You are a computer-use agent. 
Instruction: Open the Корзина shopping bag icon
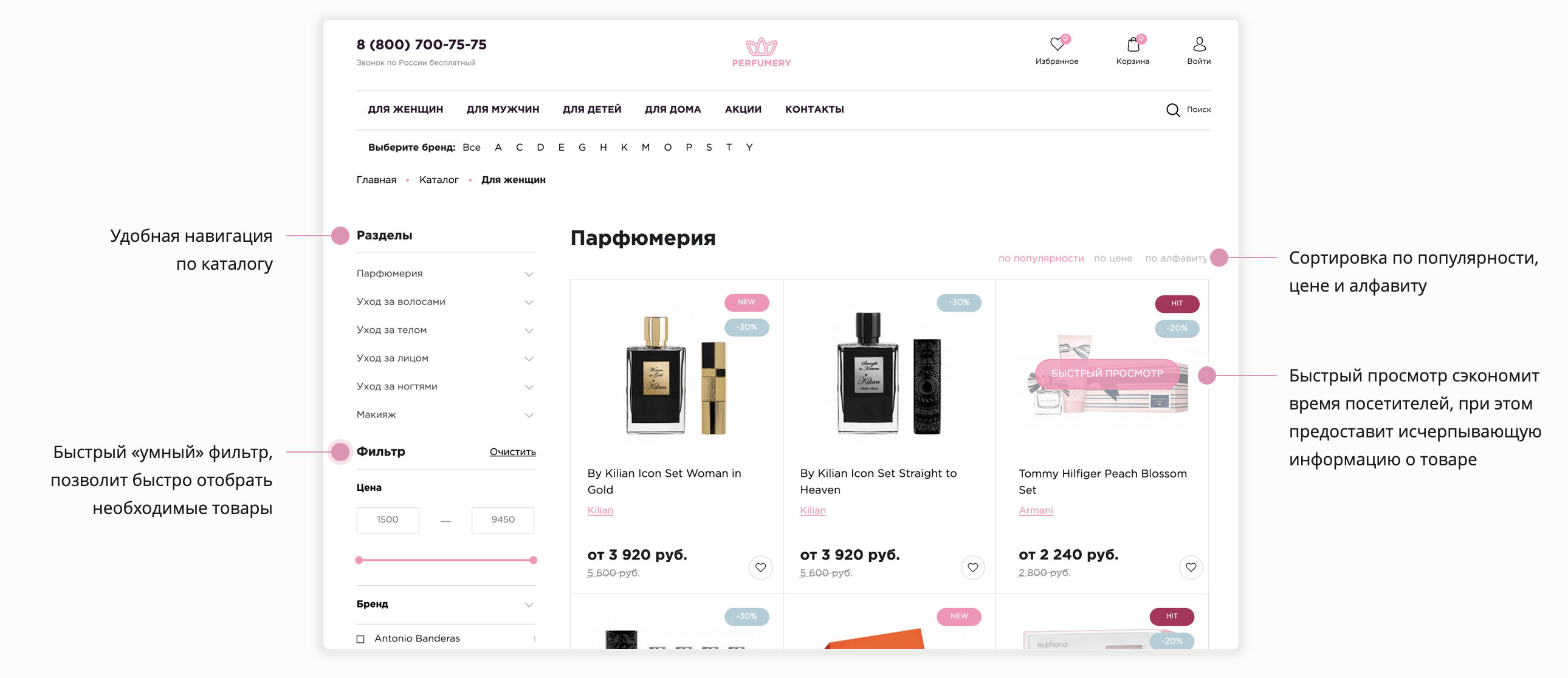click(x=1133, y=44)
